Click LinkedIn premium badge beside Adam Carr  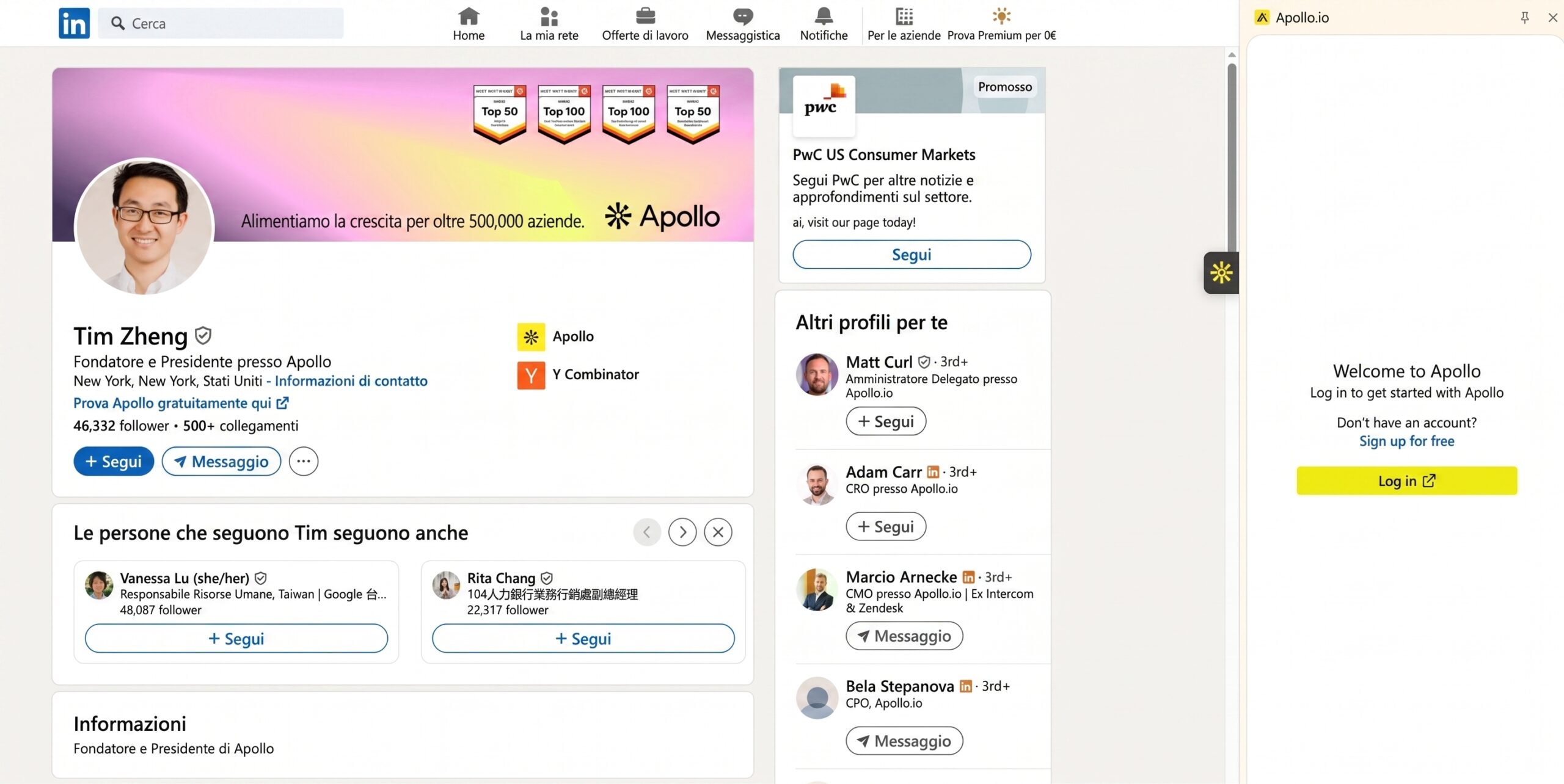point(933,472)
